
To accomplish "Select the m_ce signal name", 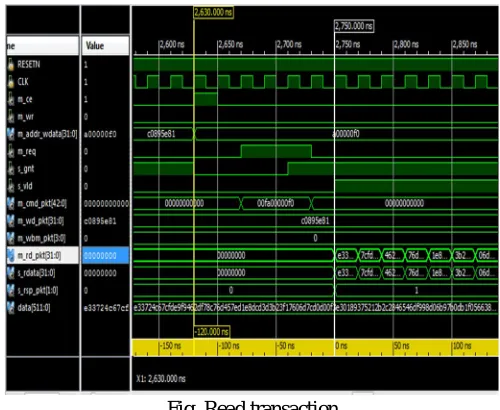I will click(25, 99).
